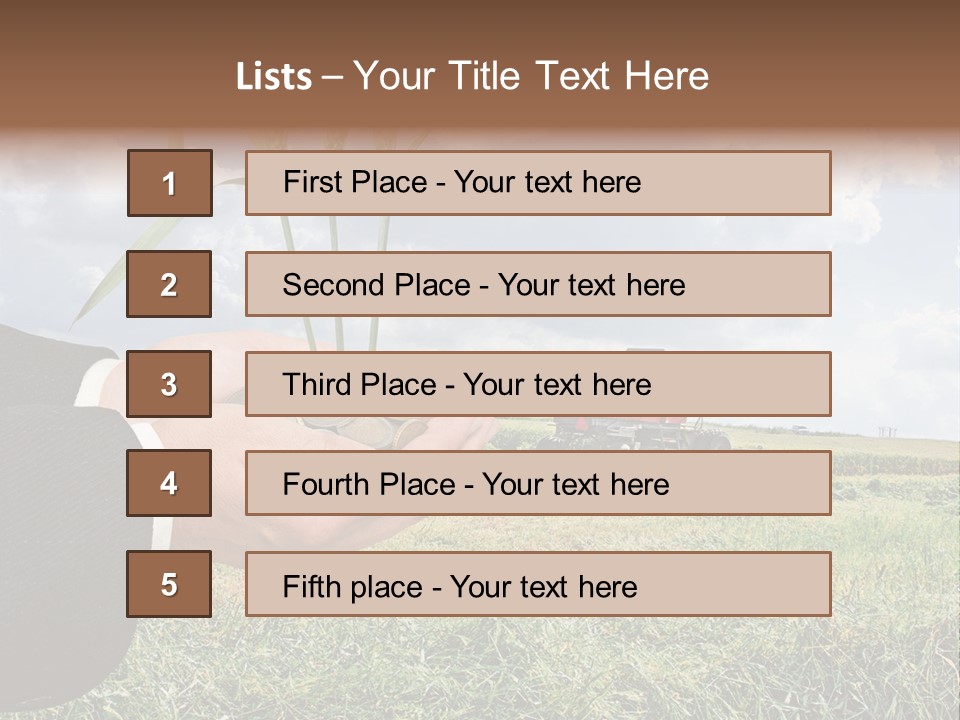Click the Your Title Text Here heading
960x720 pixels.
[x=531, y=77]
